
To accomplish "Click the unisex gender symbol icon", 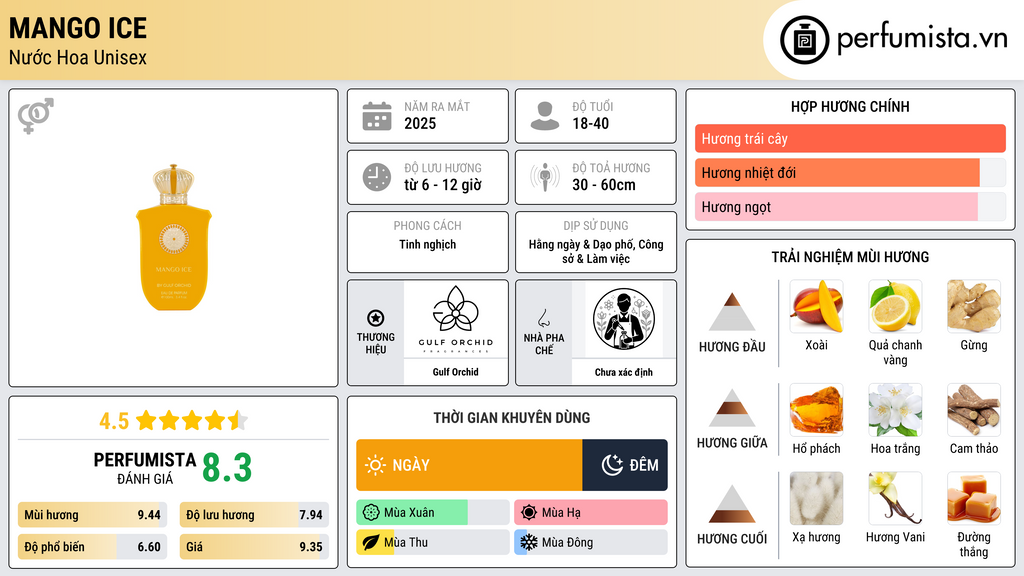I will point(35,116).
